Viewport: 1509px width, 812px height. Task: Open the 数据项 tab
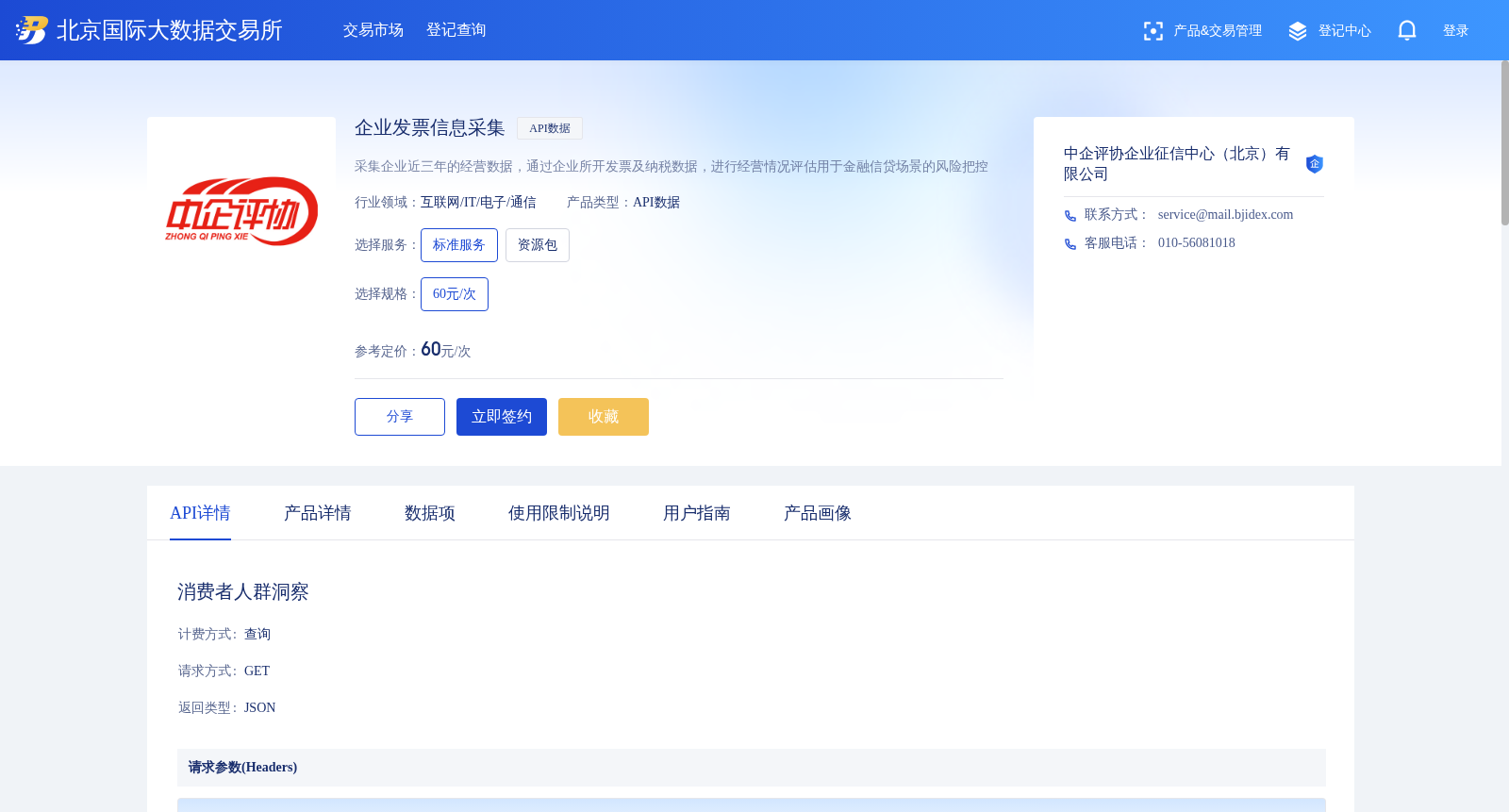[x=430, y=513]
